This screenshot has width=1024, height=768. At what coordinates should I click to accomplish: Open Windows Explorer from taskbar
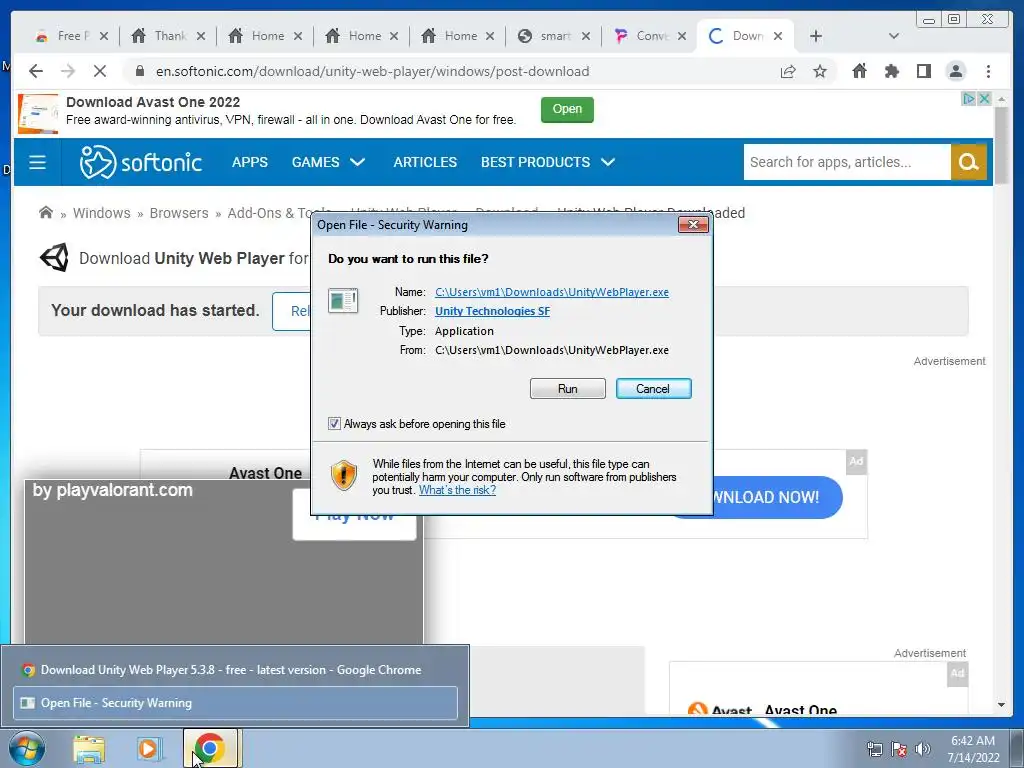click(x=89, y=749)
